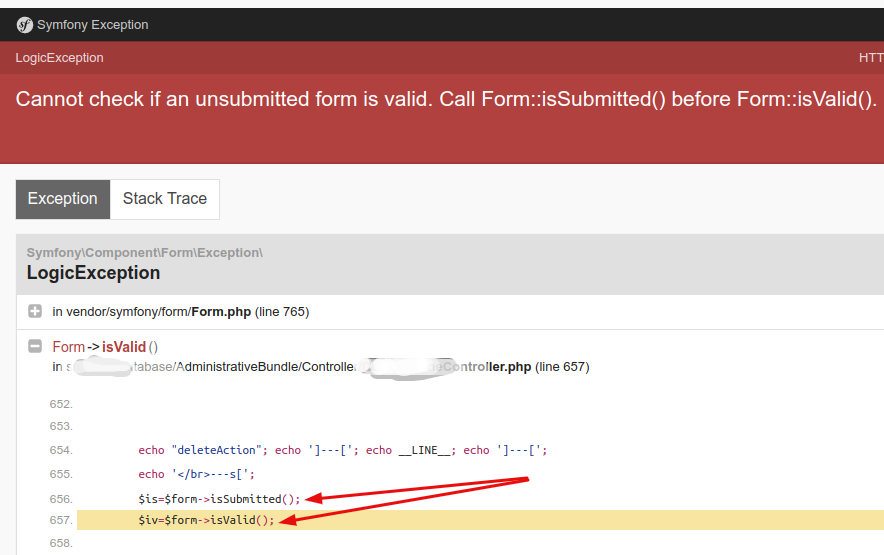Click code line 656 $form->isSubmitted()

(219, 499)
